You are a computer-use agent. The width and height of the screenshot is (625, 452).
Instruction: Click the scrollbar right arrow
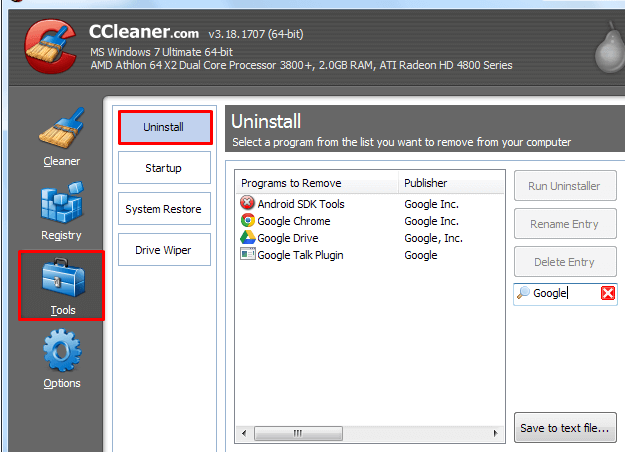click(x=495, y=433)
